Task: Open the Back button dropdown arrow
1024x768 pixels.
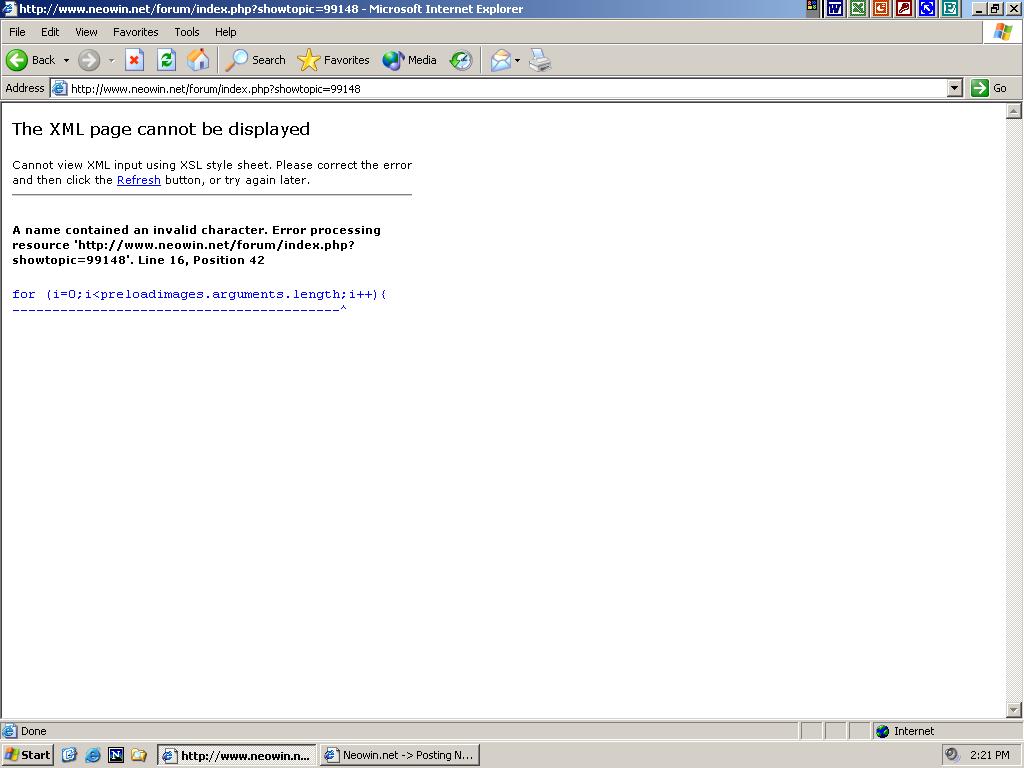Action: tap(66, 60)
